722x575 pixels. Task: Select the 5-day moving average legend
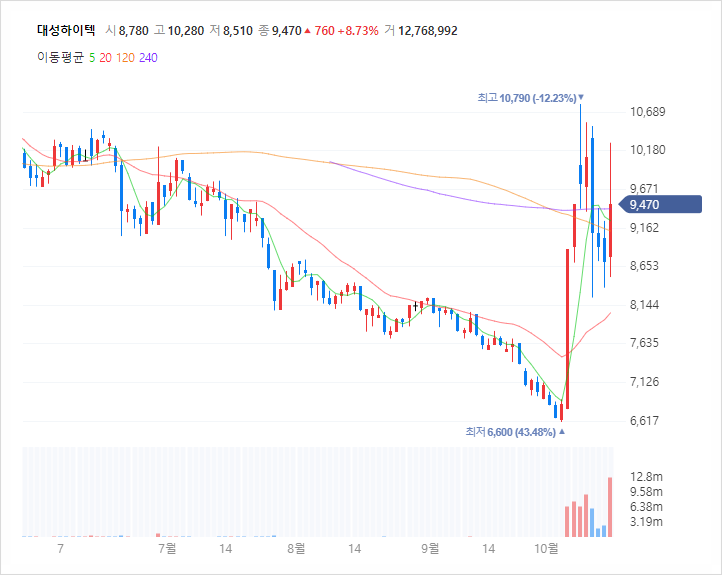(x=92, y=58)
